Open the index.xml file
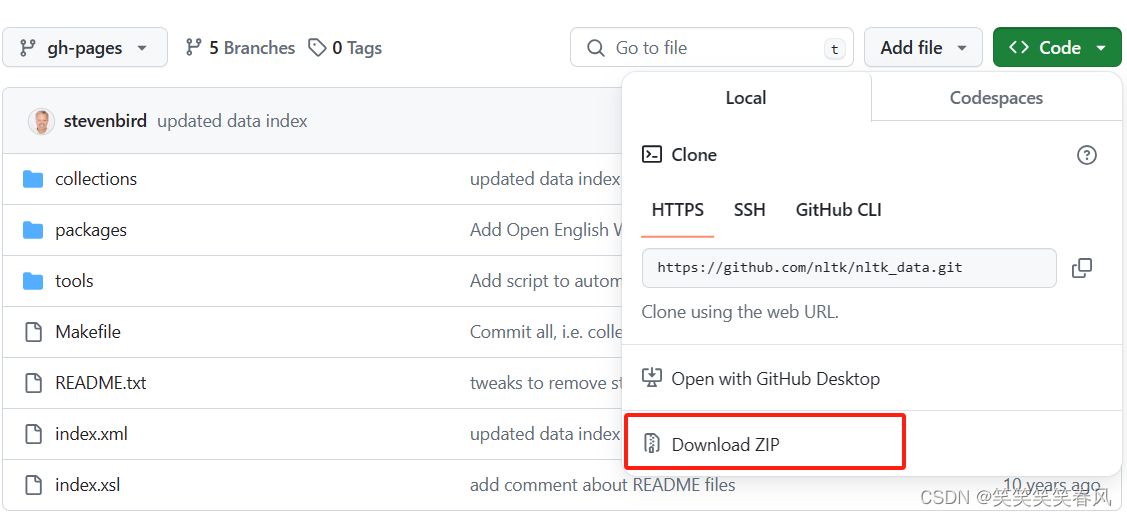 91,434
